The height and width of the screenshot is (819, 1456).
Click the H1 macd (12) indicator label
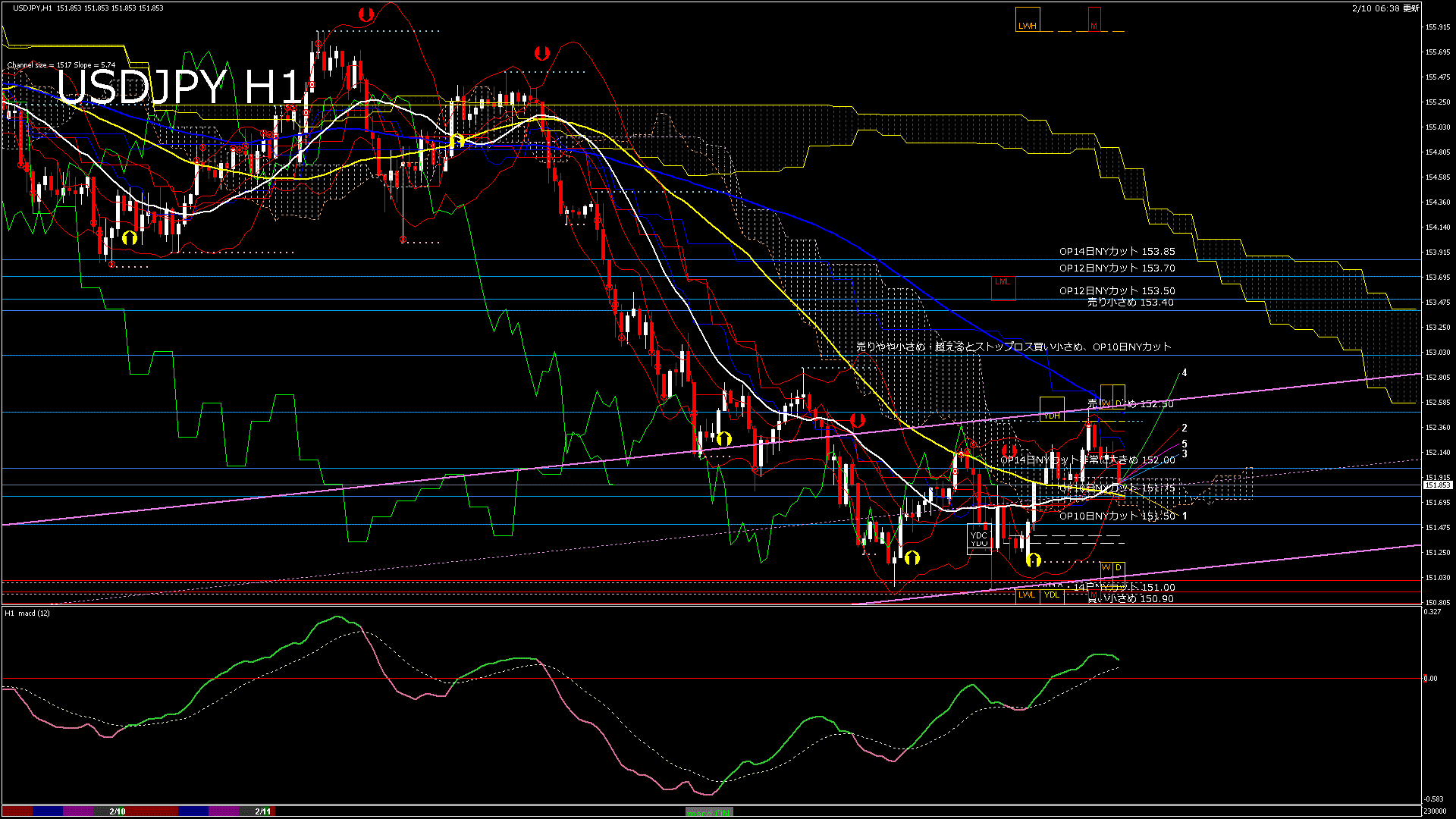27,613
